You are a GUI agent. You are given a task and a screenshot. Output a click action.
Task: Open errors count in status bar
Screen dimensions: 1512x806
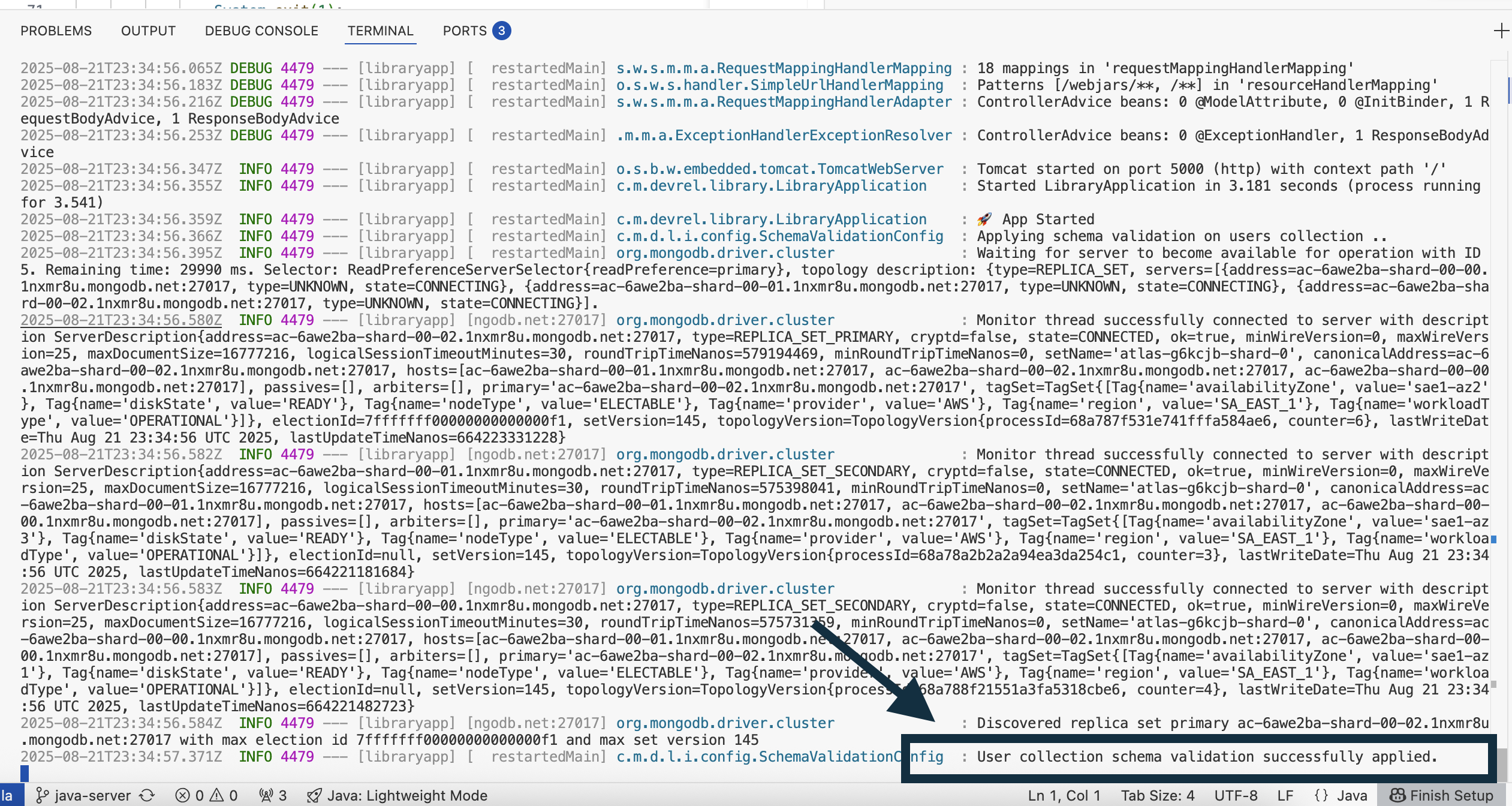point(190,795)
